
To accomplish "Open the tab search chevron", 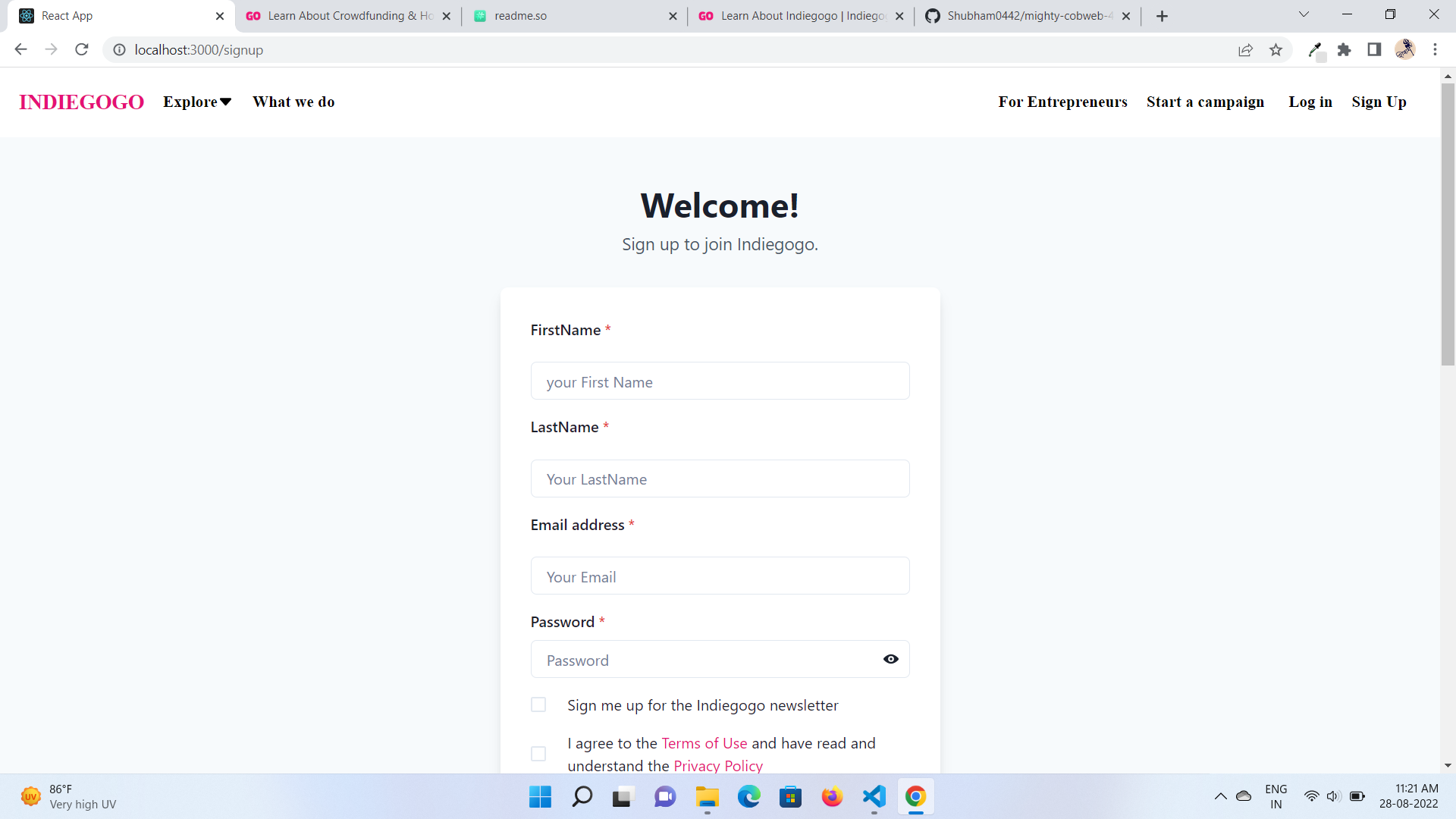I will pyautogui.click(x=1304, y=14).
